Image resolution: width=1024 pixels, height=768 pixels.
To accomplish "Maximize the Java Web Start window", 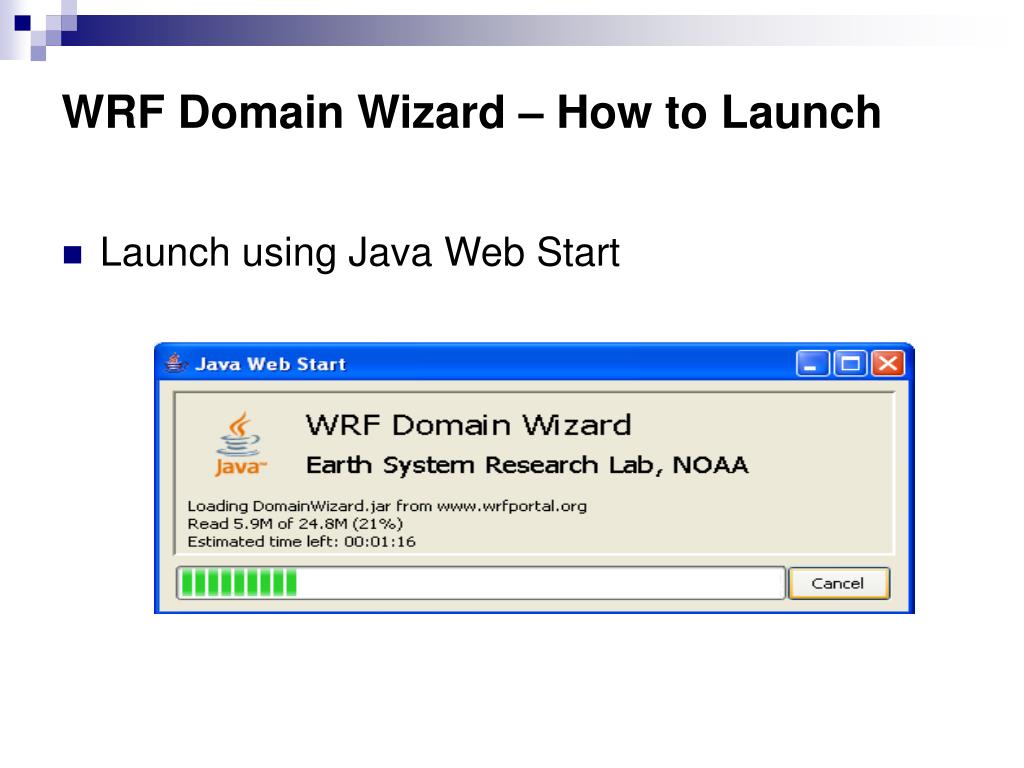I will pyautogui.click(x=850, y=364).
